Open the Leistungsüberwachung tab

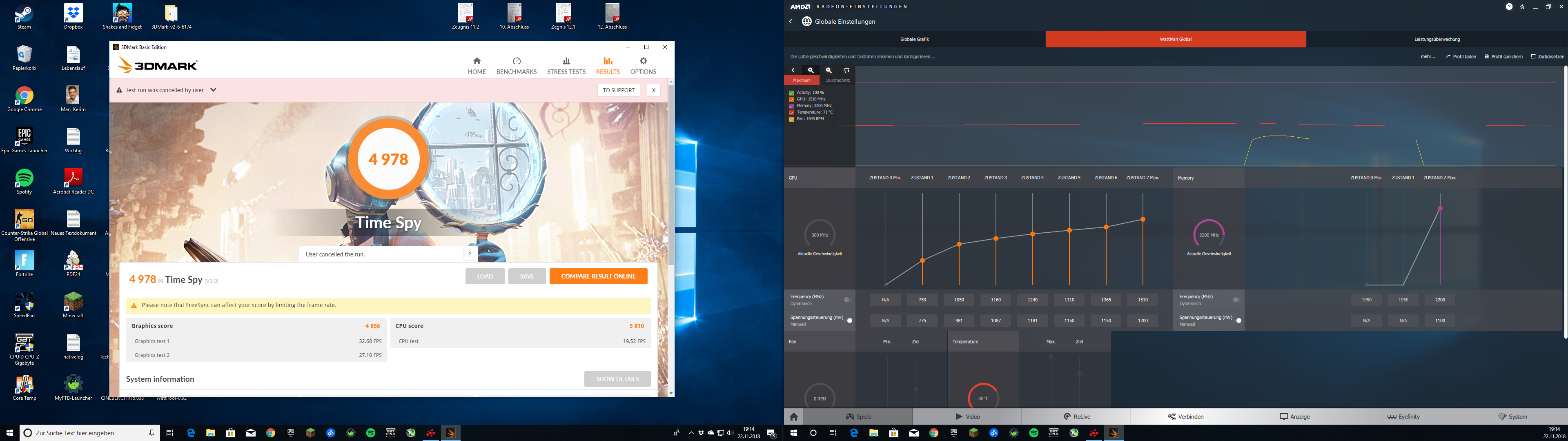coord(1437,40)
